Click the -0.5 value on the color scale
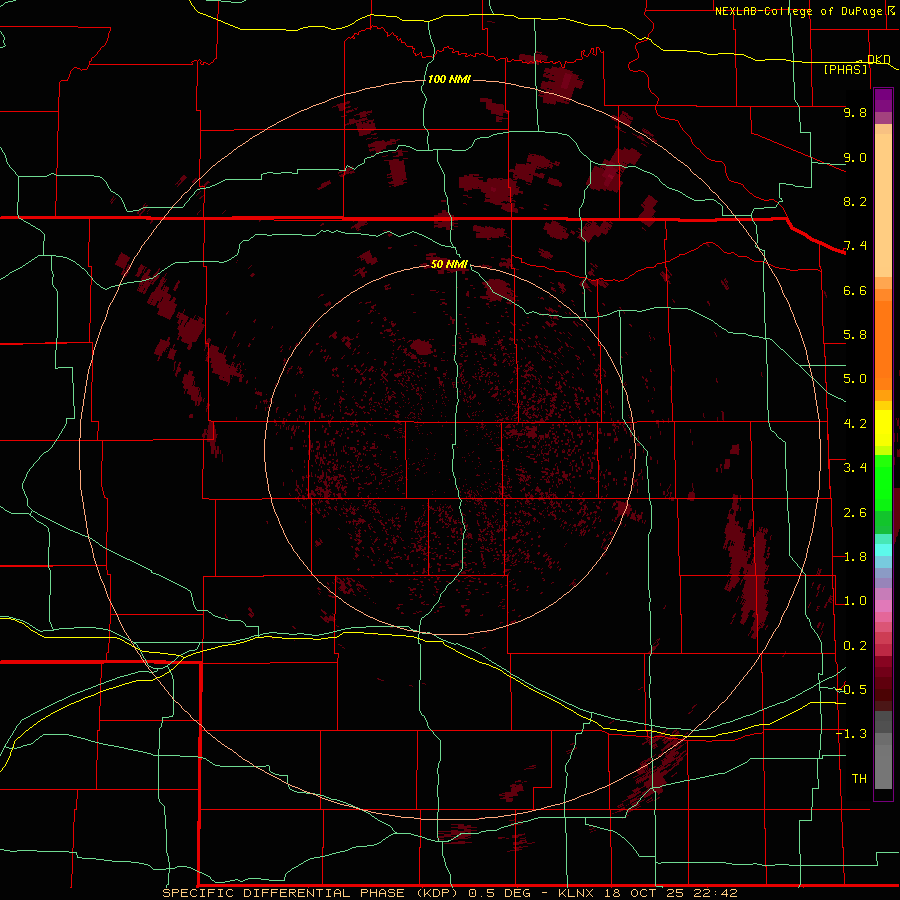This screenshot has height=900, width=900. [x=852, y=690]
